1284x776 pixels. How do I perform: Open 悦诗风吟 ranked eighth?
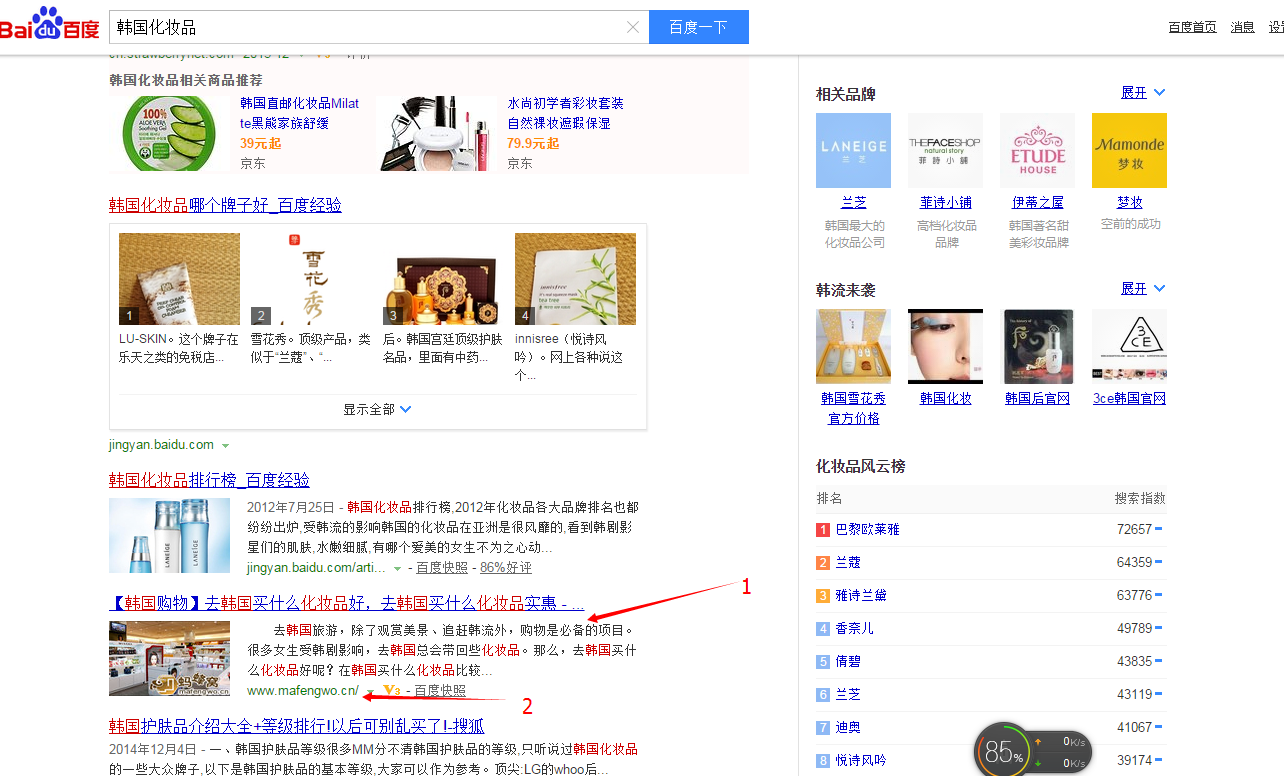pos(861,760)
